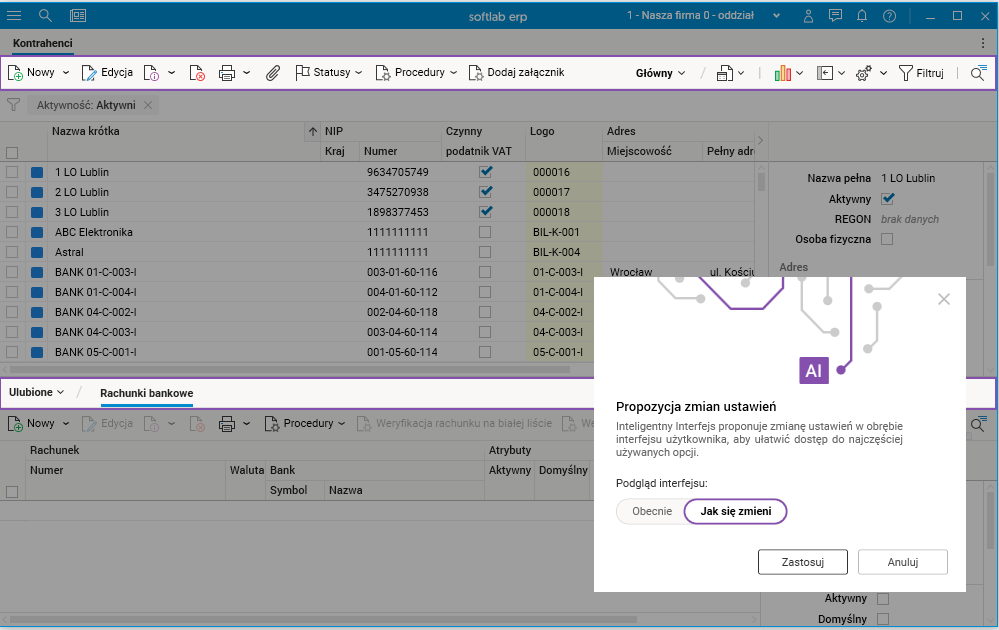Tick the row checkbox for ABC Elektronika
The height and width of the screenshot is (630, 999).
[x=12, y=232]
